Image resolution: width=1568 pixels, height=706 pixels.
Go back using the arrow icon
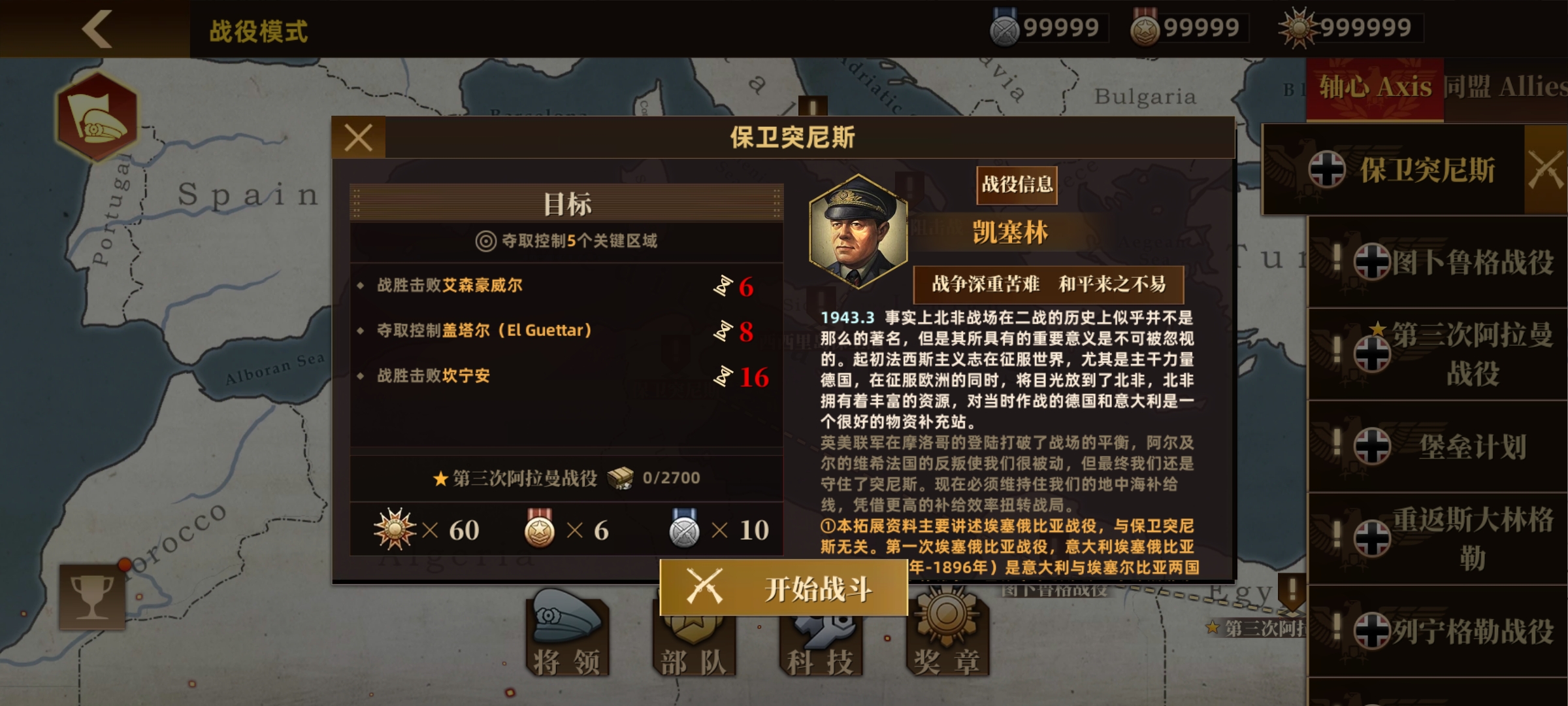97,29
